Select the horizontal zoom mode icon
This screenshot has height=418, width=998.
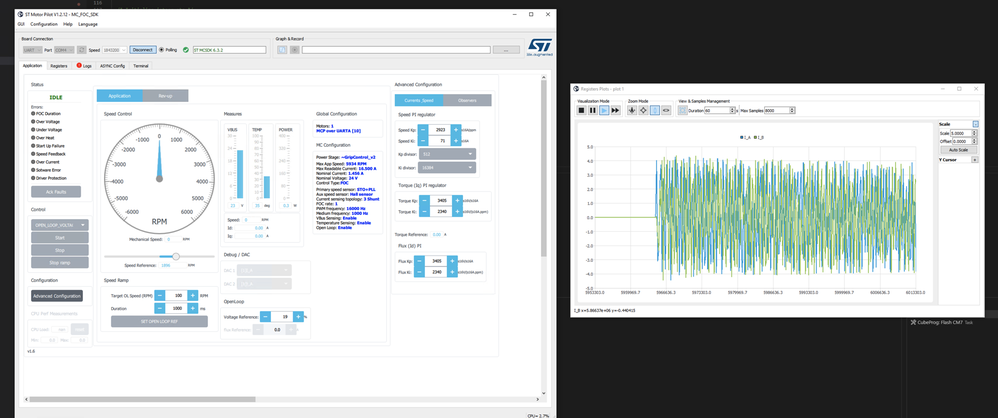coord(666,110)
